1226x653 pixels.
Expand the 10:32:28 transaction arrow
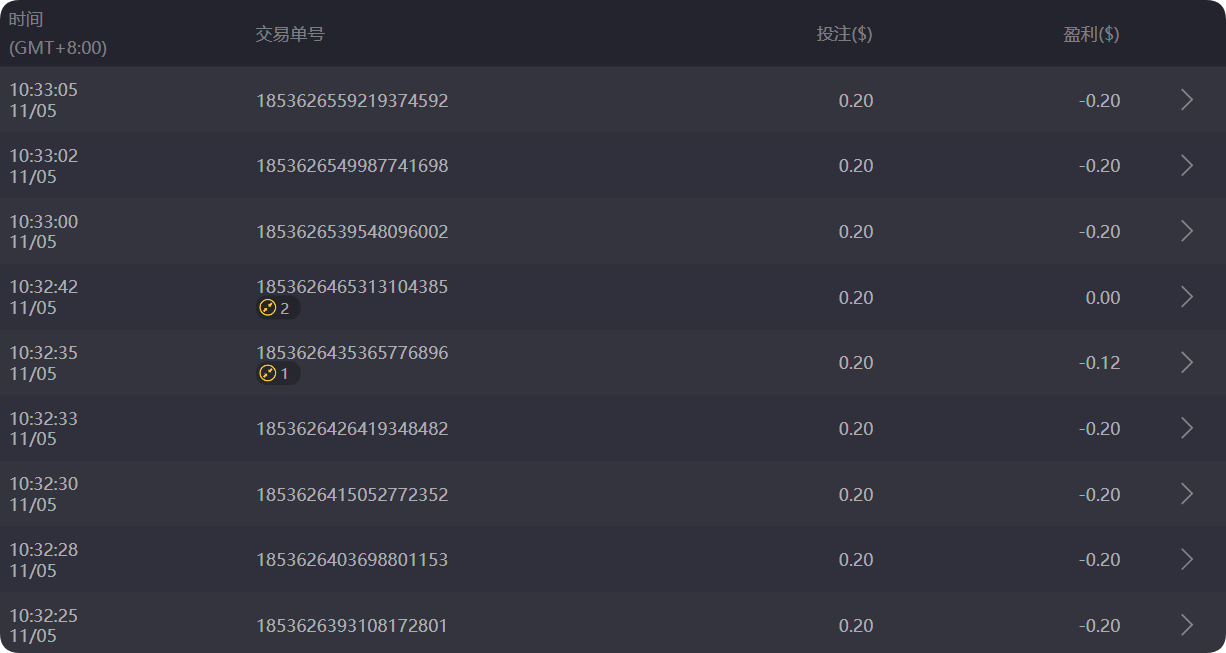[x=1187, y=560]
